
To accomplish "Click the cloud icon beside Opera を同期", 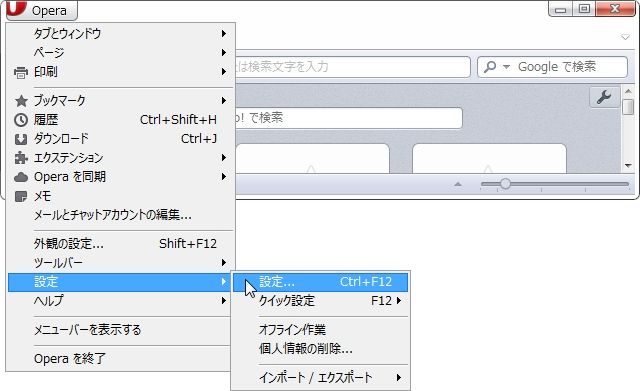I will pyautogui.click(x=21, y=177).
